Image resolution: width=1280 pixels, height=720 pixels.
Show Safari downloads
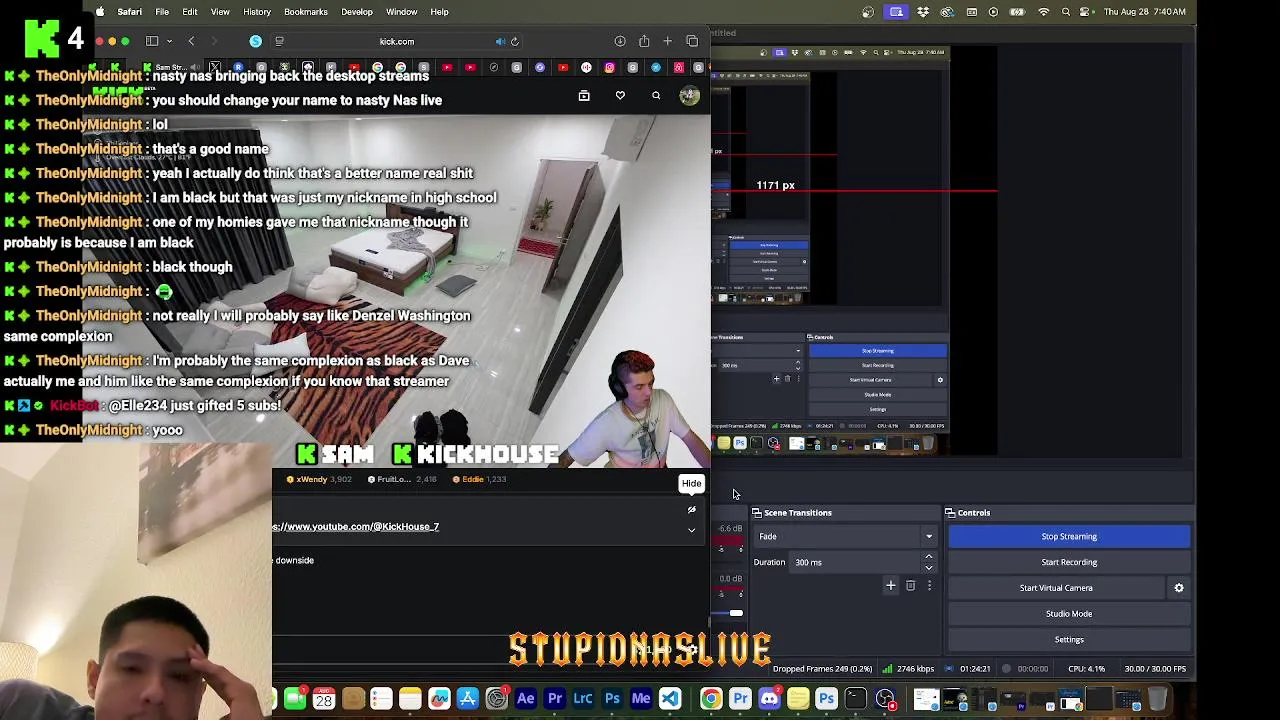pyautogui.click(x=620, y=41)
